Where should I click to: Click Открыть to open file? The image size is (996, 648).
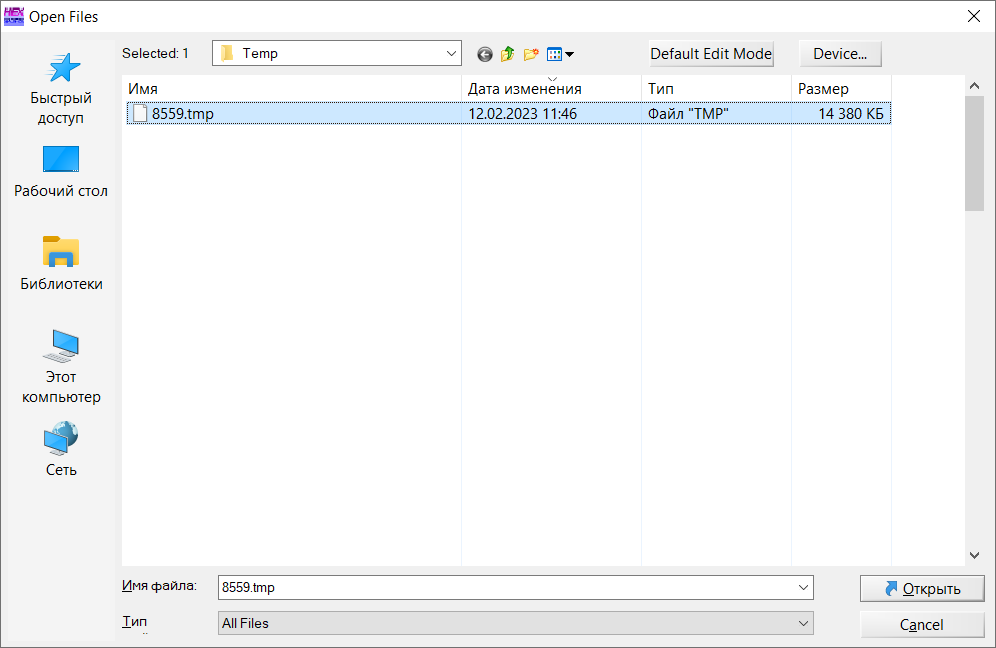point(921,588)
